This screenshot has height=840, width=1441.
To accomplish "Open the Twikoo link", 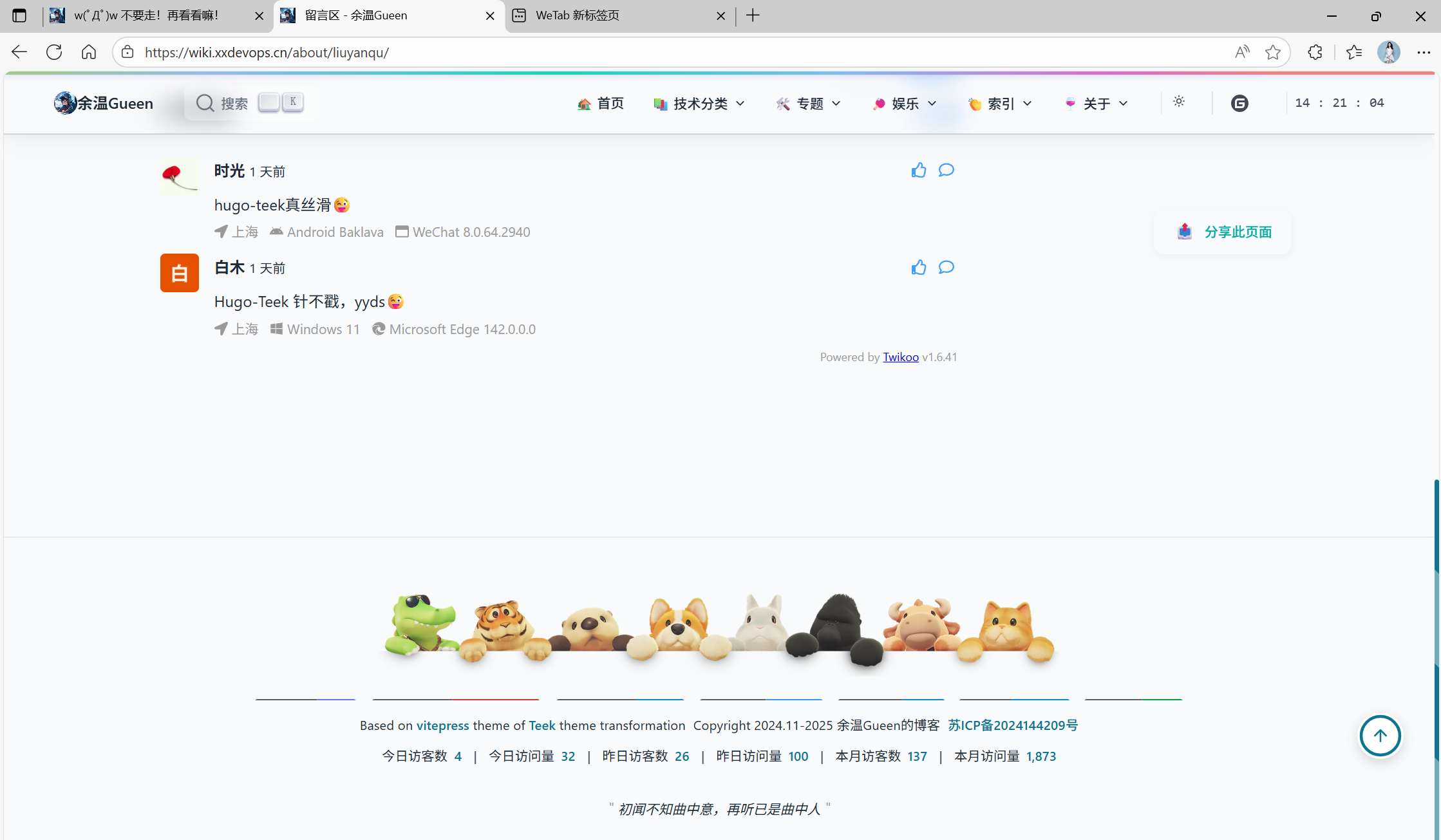I will tap(900, 357).
